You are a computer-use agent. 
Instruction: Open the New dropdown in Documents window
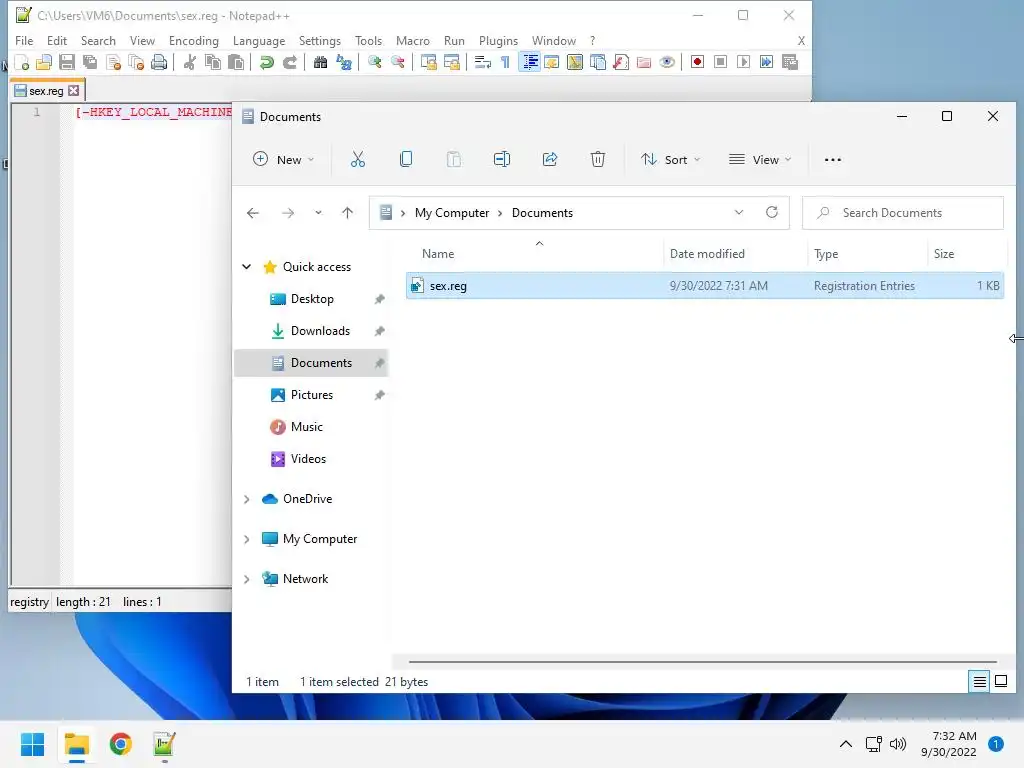(283, 159)
